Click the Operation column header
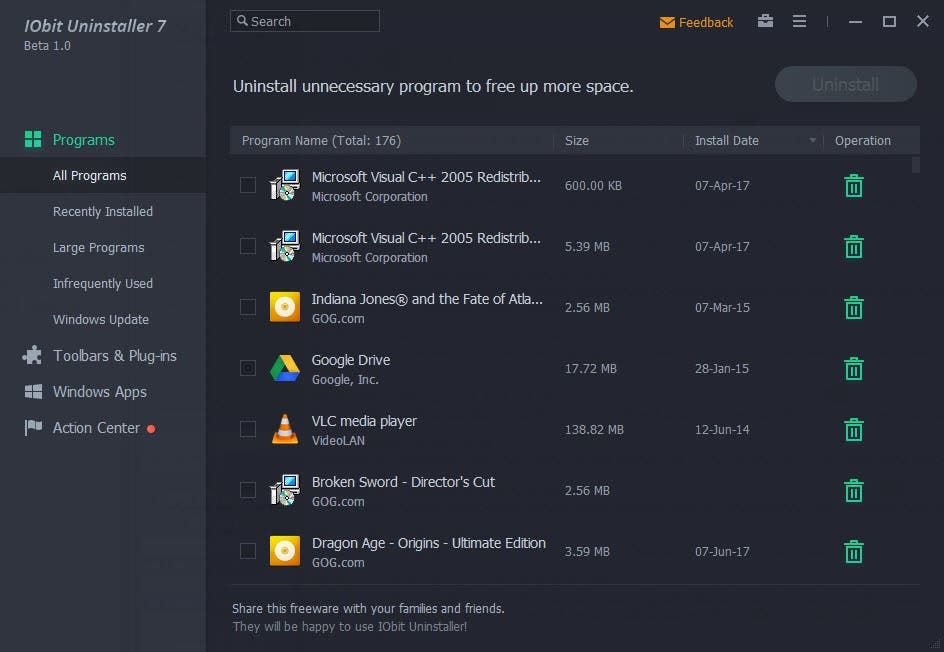Screen dimensions: 944x652 (x=862, y=140)
